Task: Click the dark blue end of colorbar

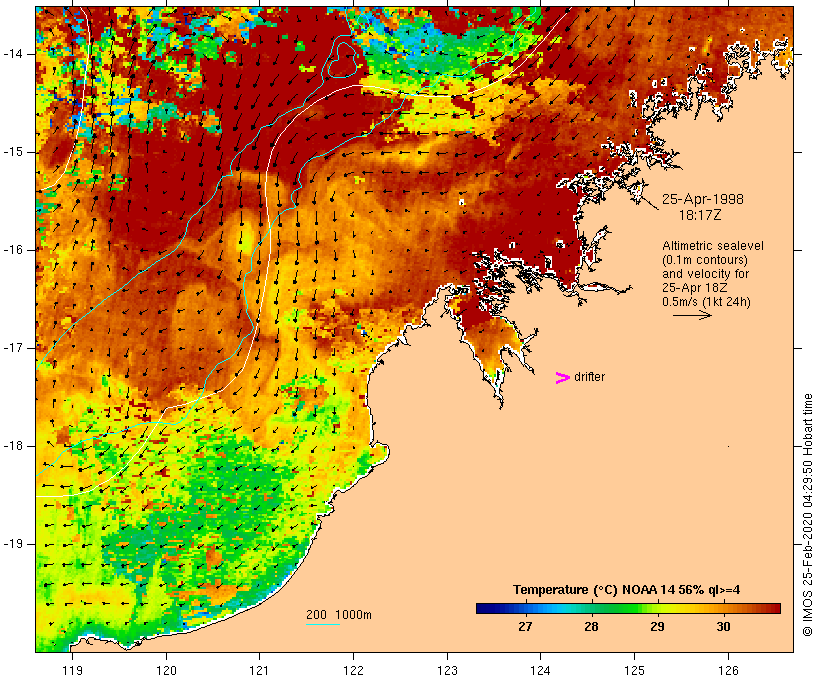Action: pyautogui.click(x=484, y=608)
